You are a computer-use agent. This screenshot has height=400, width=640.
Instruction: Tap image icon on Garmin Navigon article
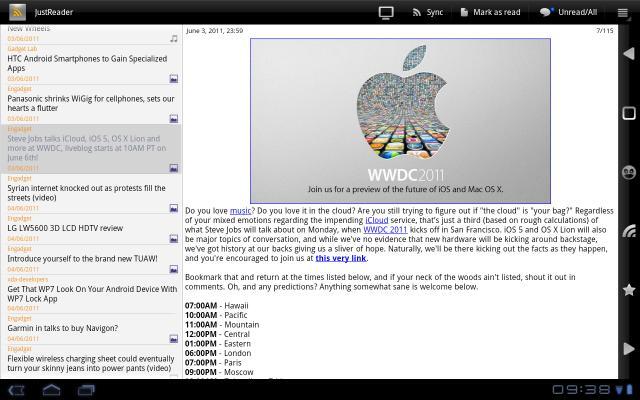coord(174,339)
